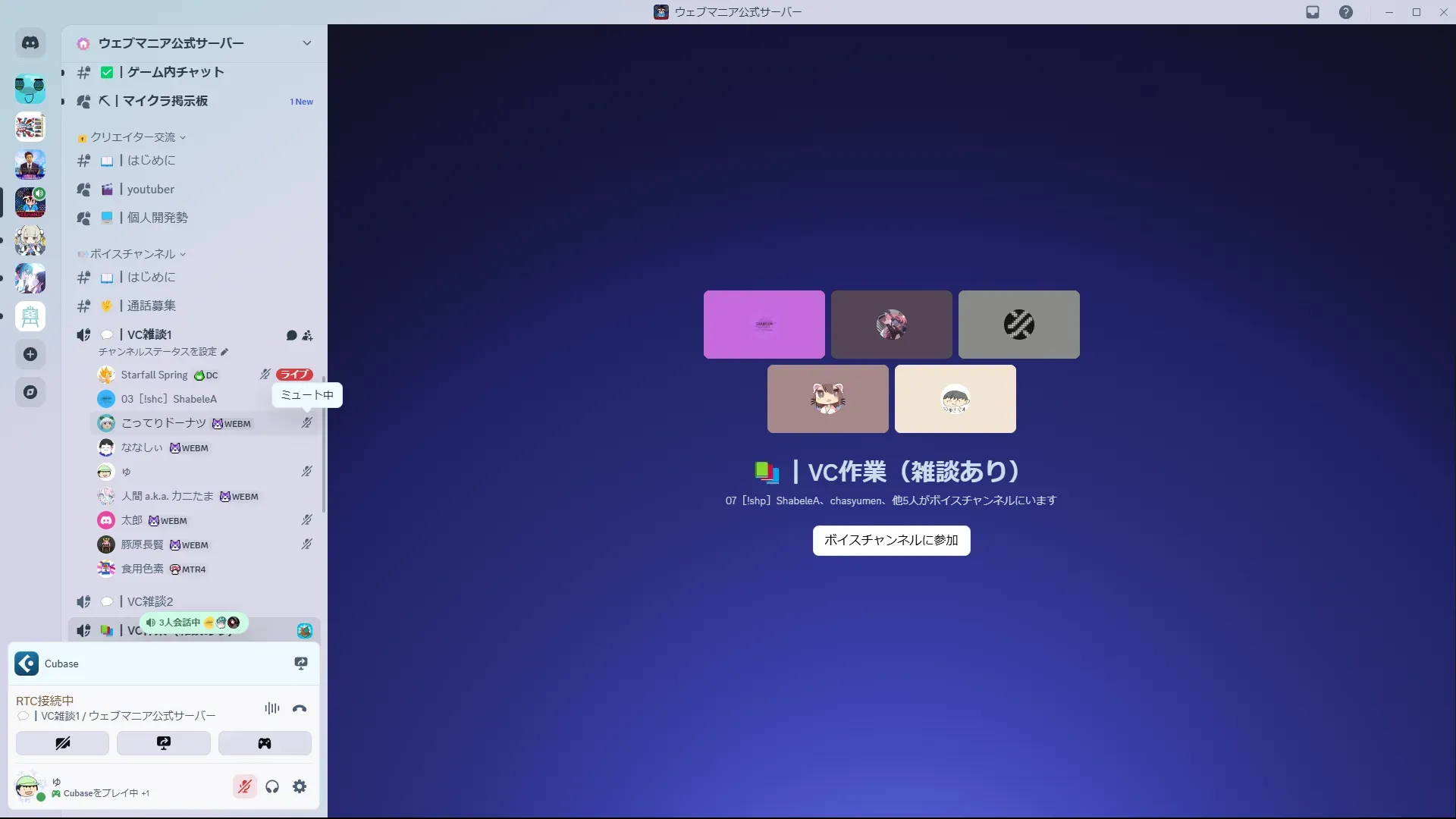Open Discord direct messages home icon
1456x819 pixels.
coord(30,43)
